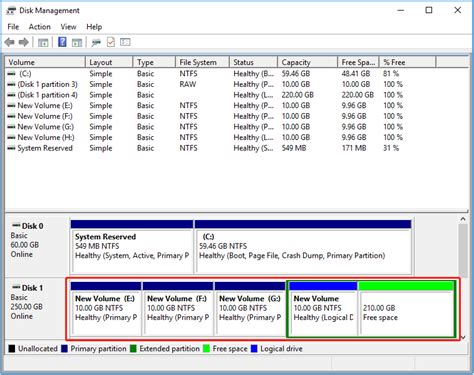
Task: Select New Volume (E:) partition block on Disk 1
Action: point(106,308)
